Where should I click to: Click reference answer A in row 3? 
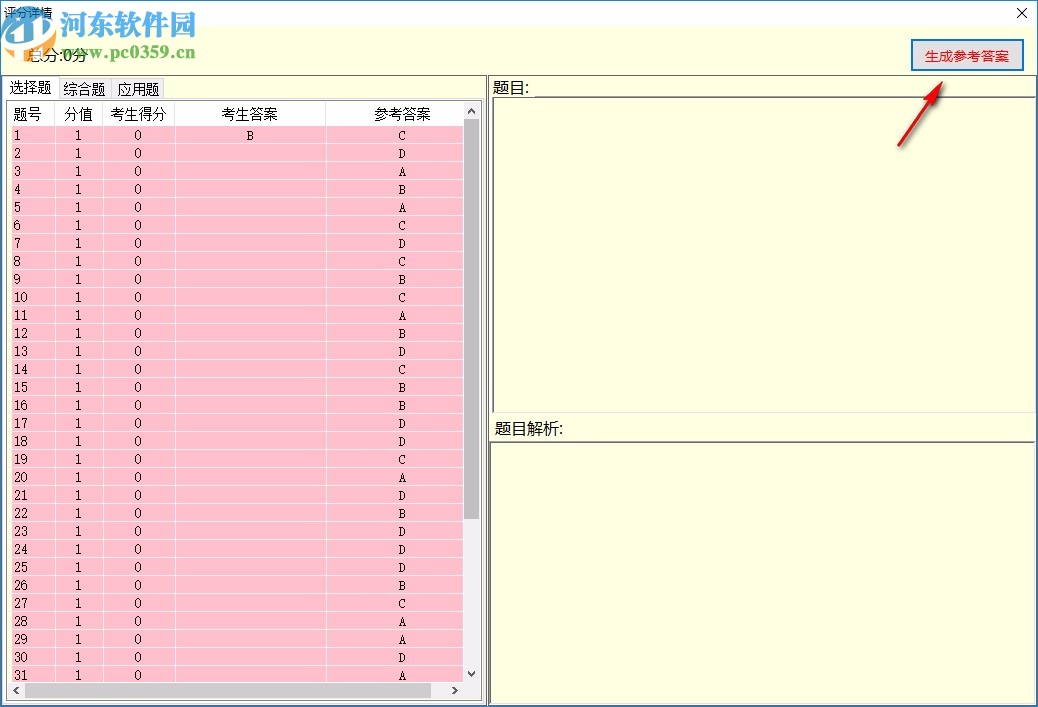(402, 171)
